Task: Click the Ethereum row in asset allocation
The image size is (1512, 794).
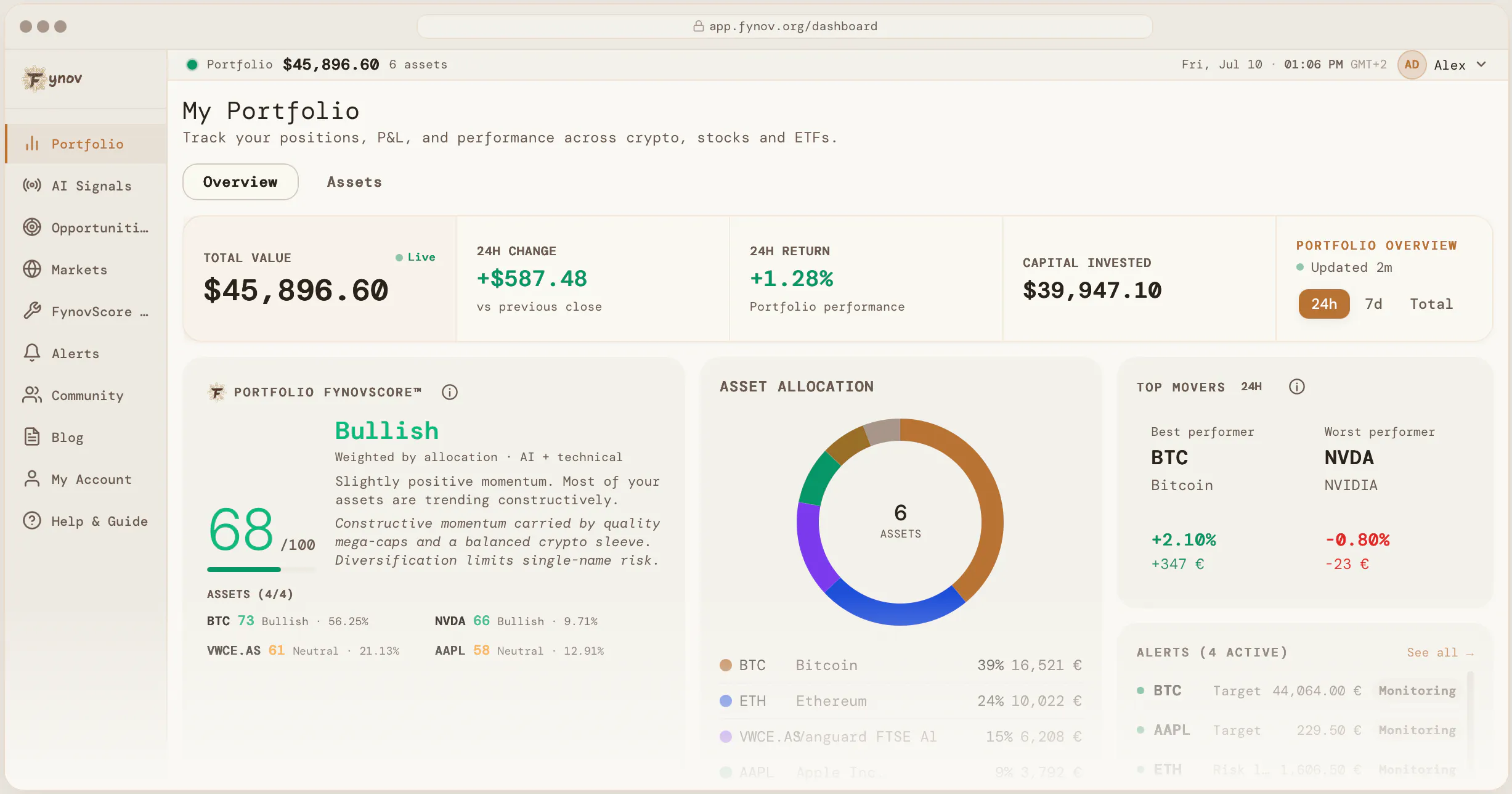Action: click(900, 701)
